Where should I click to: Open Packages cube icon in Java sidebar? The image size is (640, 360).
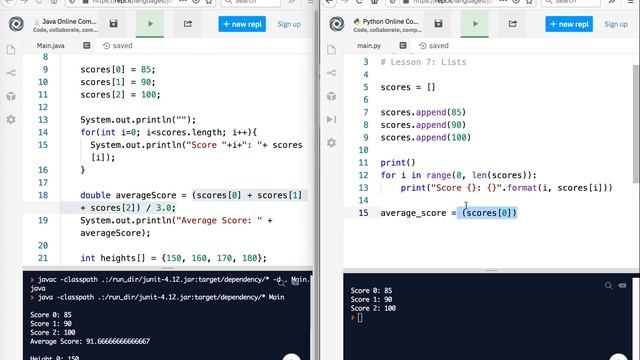(x=11, y=96)
